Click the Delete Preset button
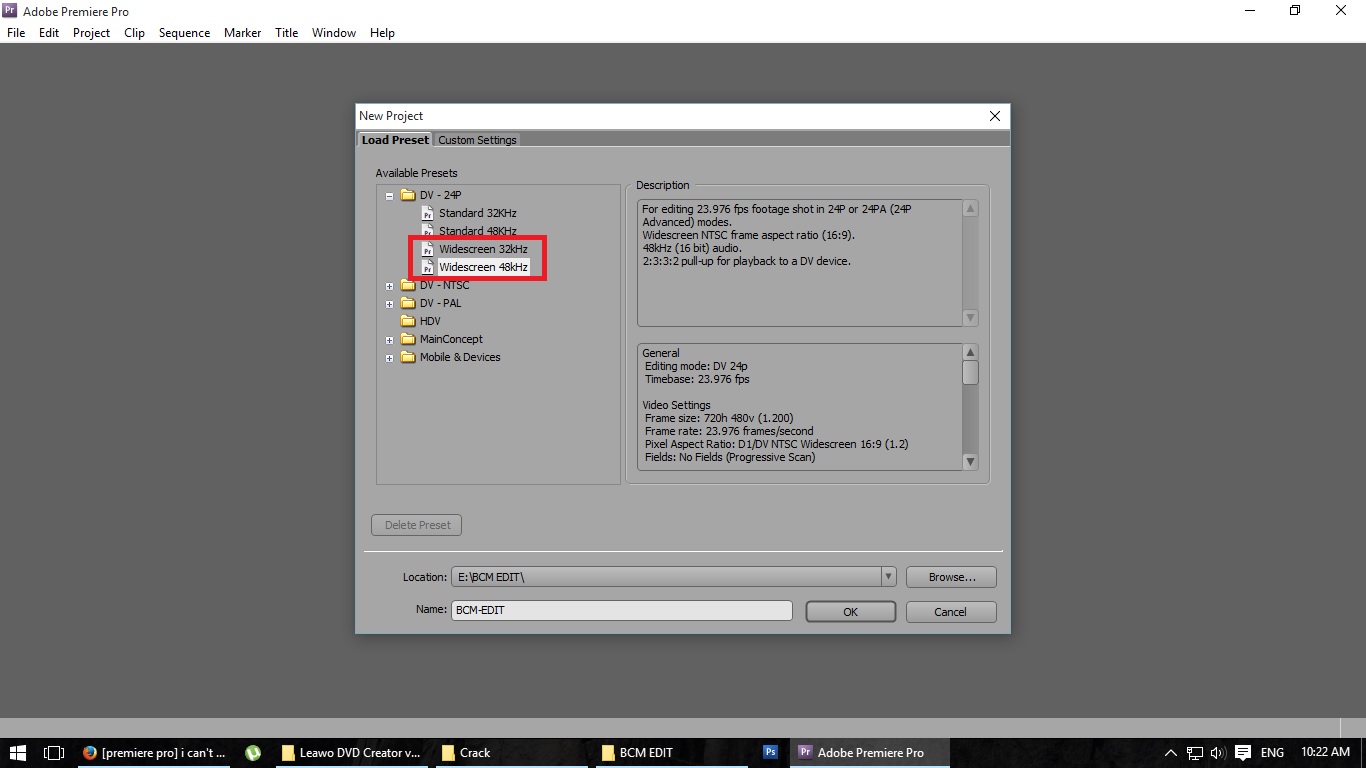Screen dimensions: 1366x768 [x=417, y=525]
